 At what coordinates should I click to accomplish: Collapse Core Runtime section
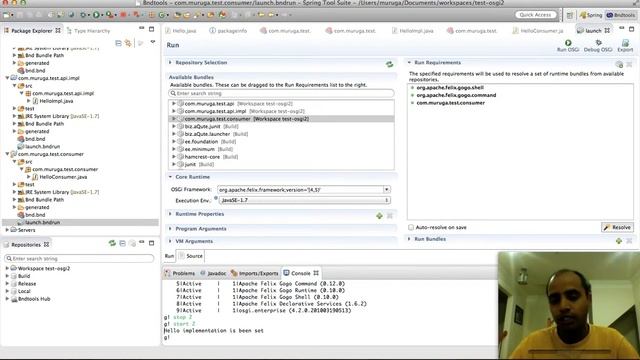click(170, 177)
